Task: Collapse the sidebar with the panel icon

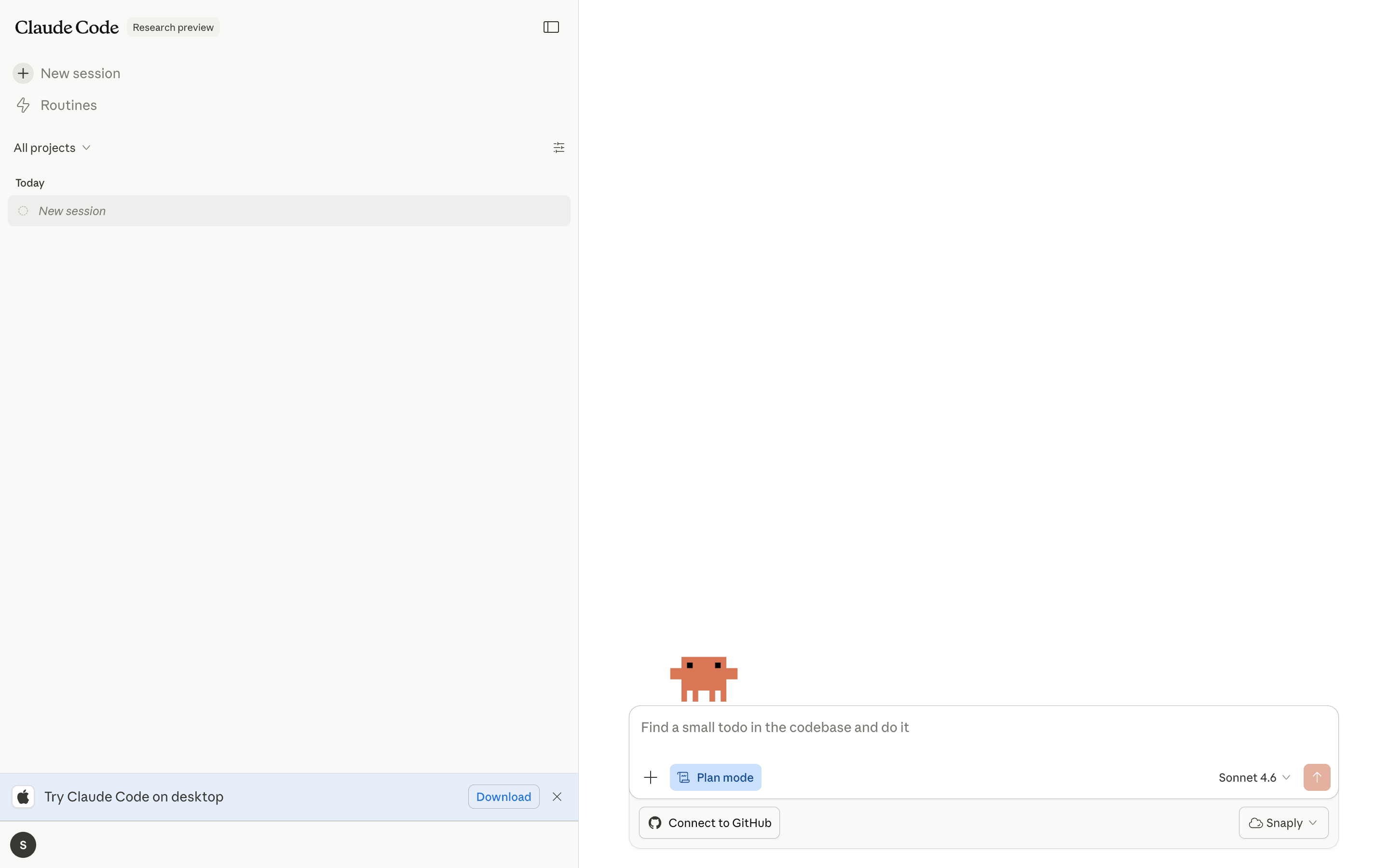Action: click(551, 27)
